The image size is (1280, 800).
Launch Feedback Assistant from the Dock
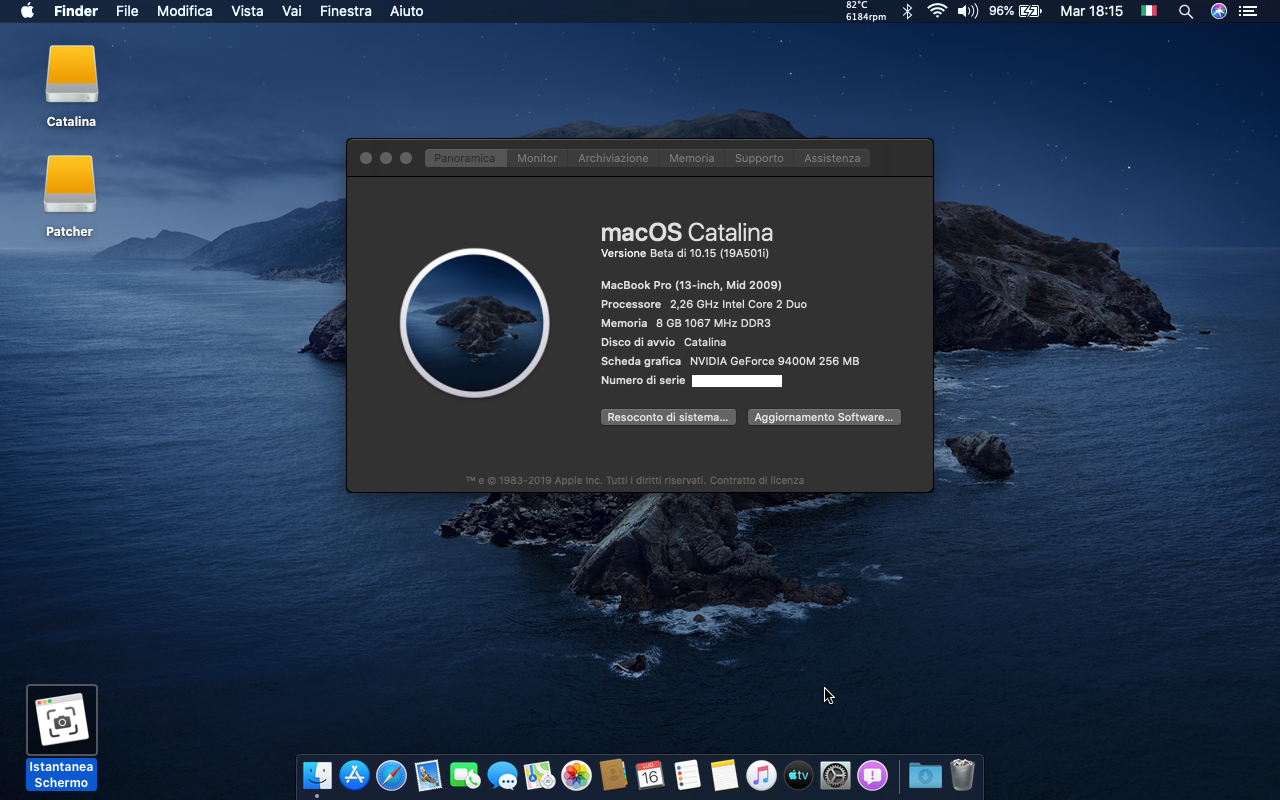(872, 775)
